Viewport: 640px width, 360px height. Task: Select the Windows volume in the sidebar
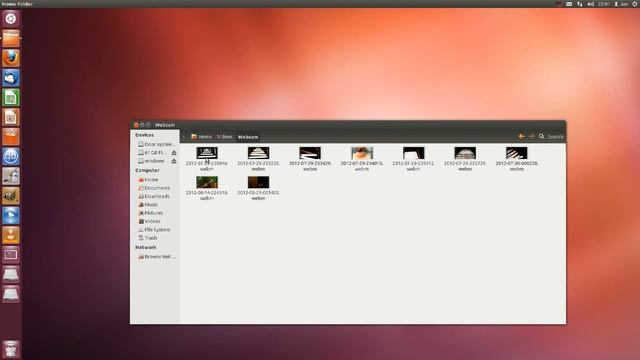tap(152, 161)
